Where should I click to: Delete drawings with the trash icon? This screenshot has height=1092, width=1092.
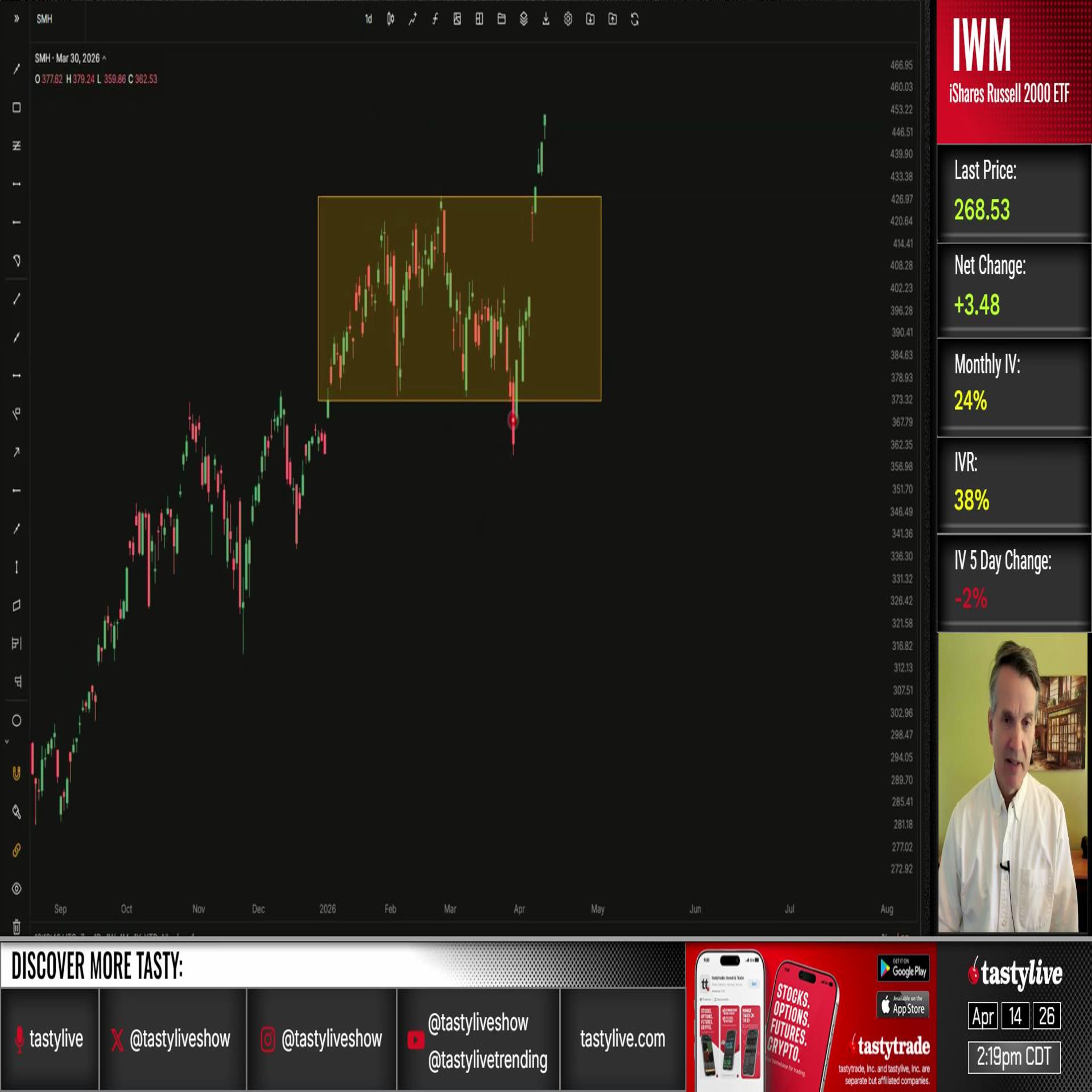pyautogui.click(x=16, y=927)
